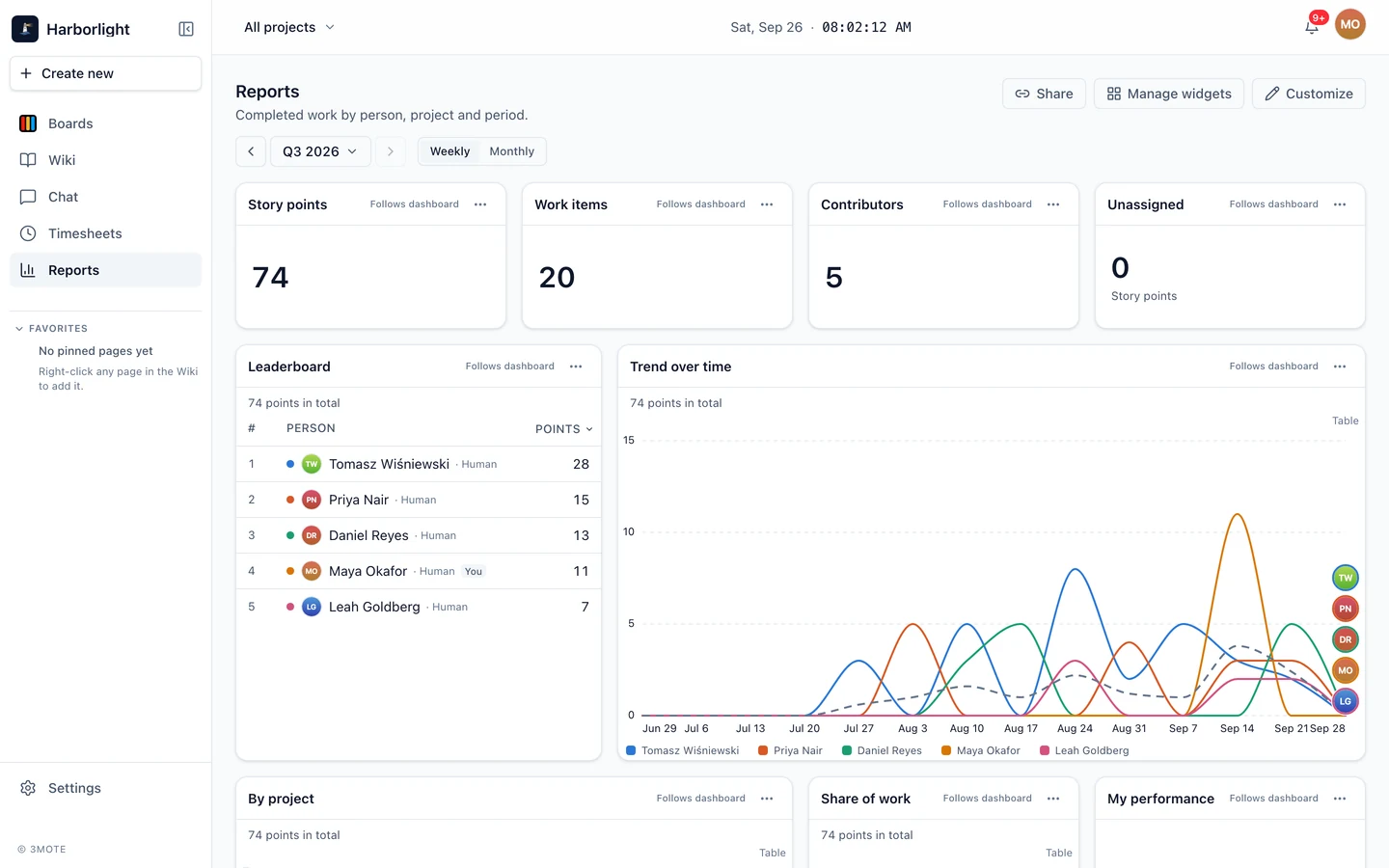Sort leaderboard by Points column
1389x868 pixels.
(564, 429)
